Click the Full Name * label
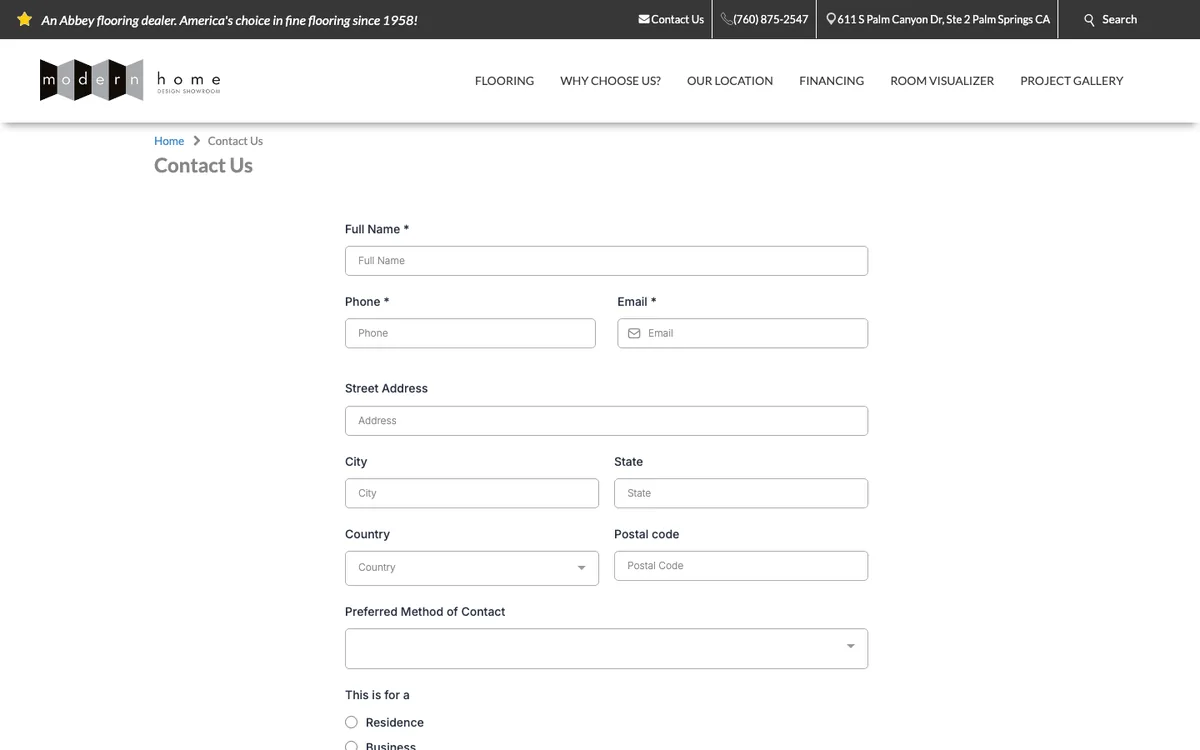Image resolution: width=1200 pixels, height=750 pixels. 377,229
